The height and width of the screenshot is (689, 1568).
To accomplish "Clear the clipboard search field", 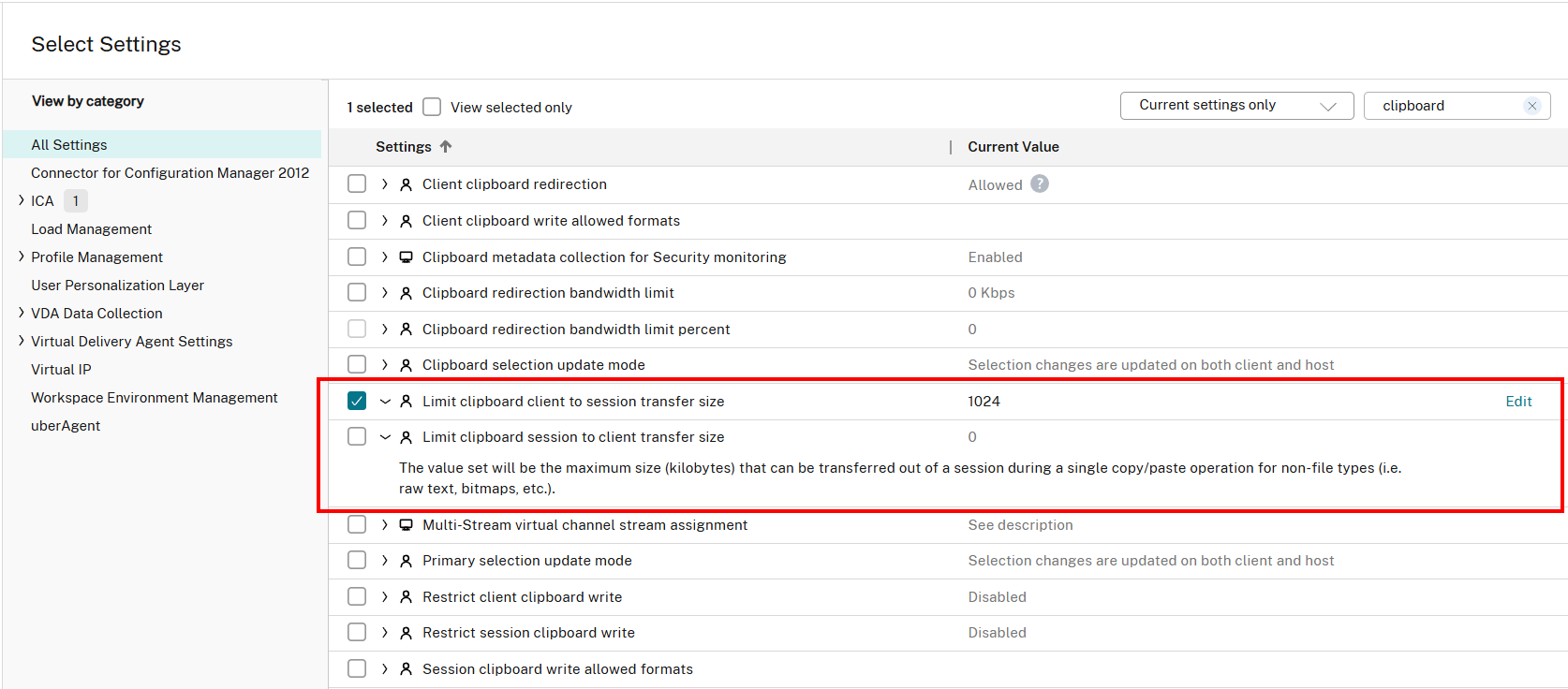I will coord(1532,106).
